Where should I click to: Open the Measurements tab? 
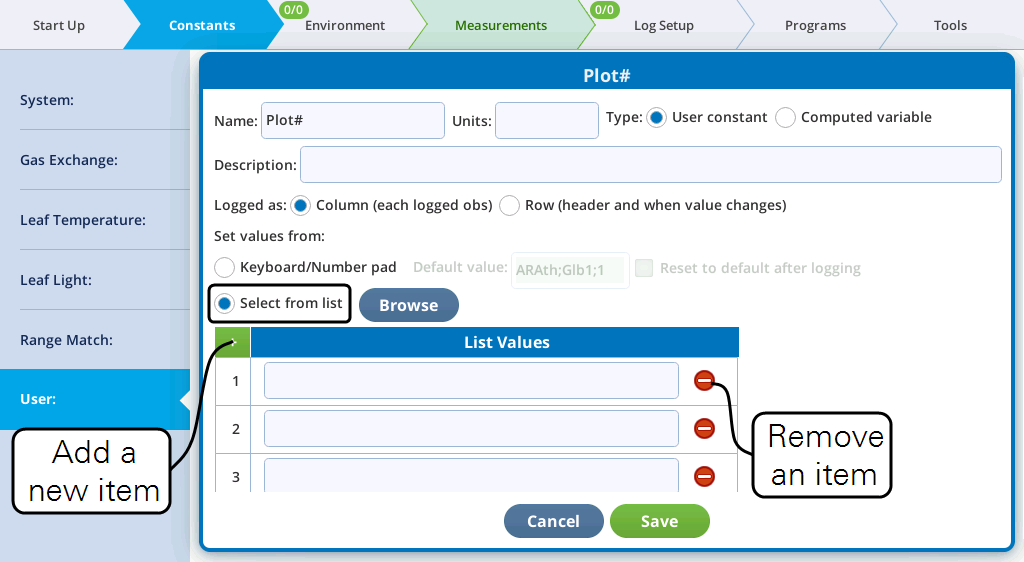point(501,25)
